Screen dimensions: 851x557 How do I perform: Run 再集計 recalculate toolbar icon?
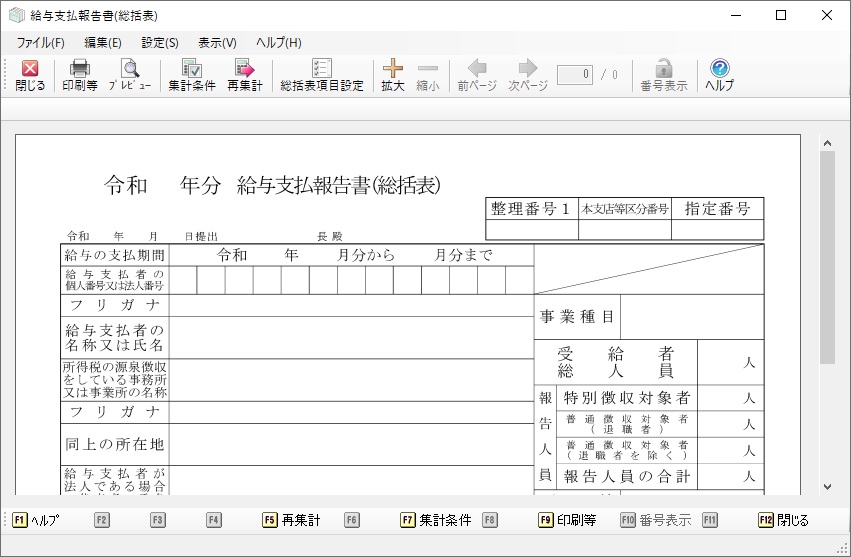(x=244, y=75)
